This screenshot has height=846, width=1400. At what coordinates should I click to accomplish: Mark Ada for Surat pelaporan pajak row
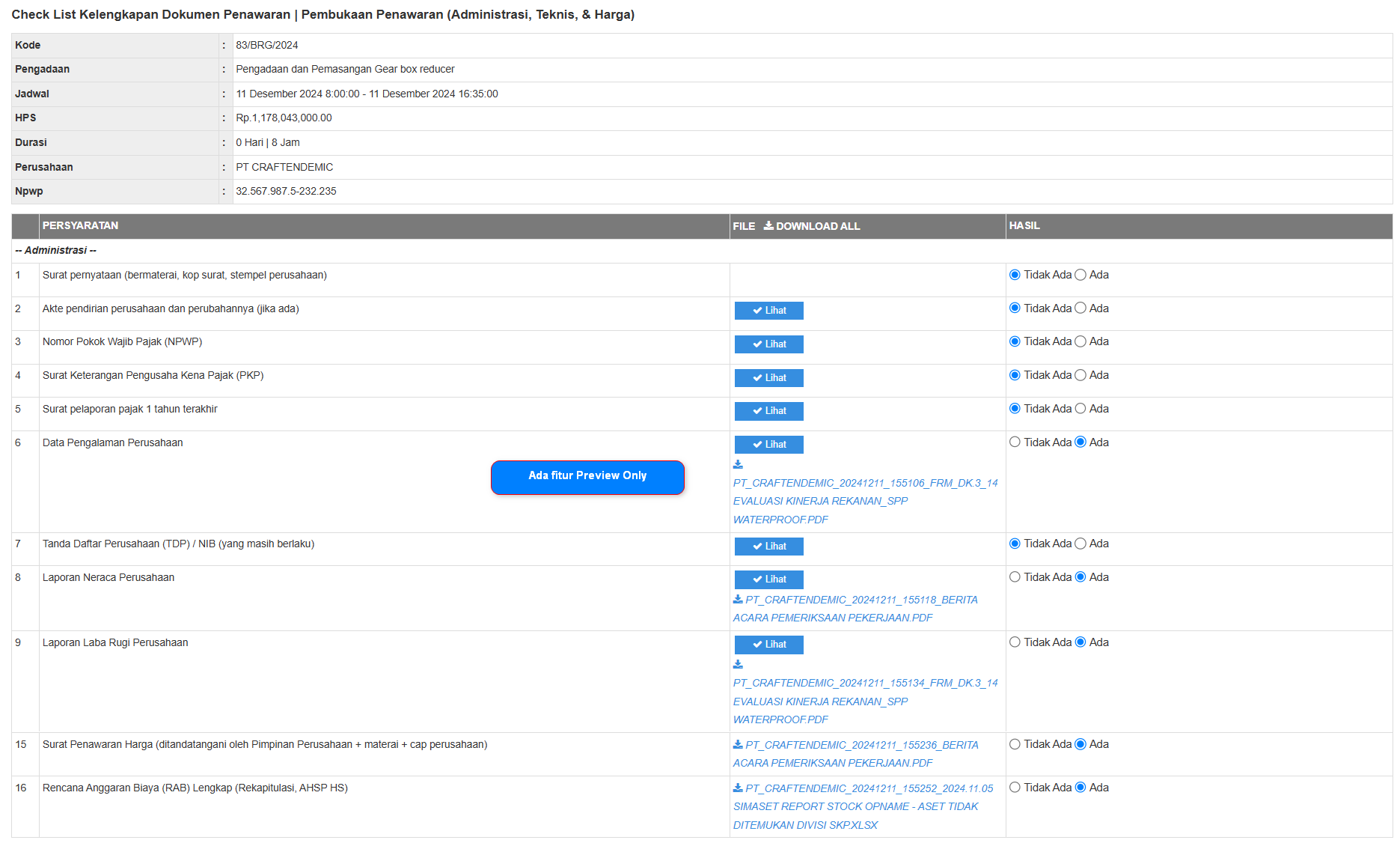(1080, 409)
